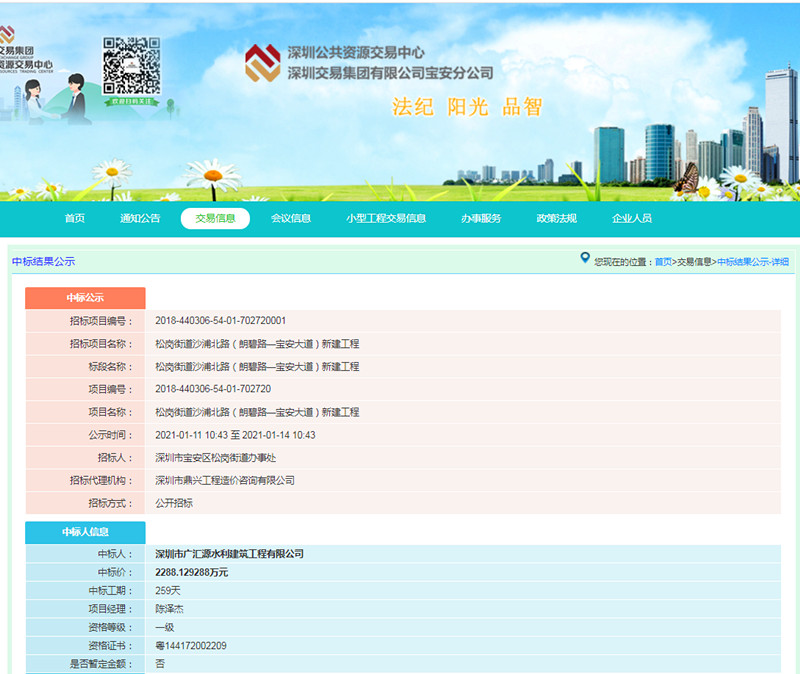Click the red diamond center logo

click(x=263, y=63)
